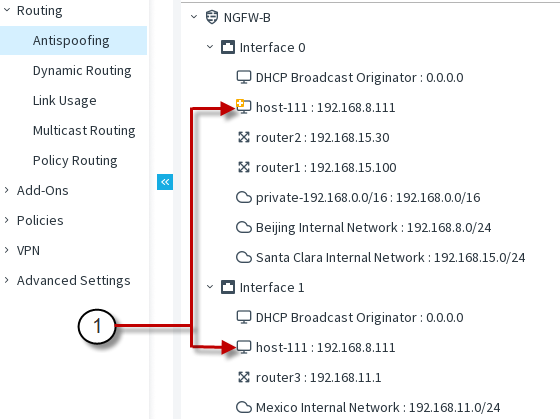
Task: Collapse the left navigation pane with the double-arrow button
Action: pos(165,182)
